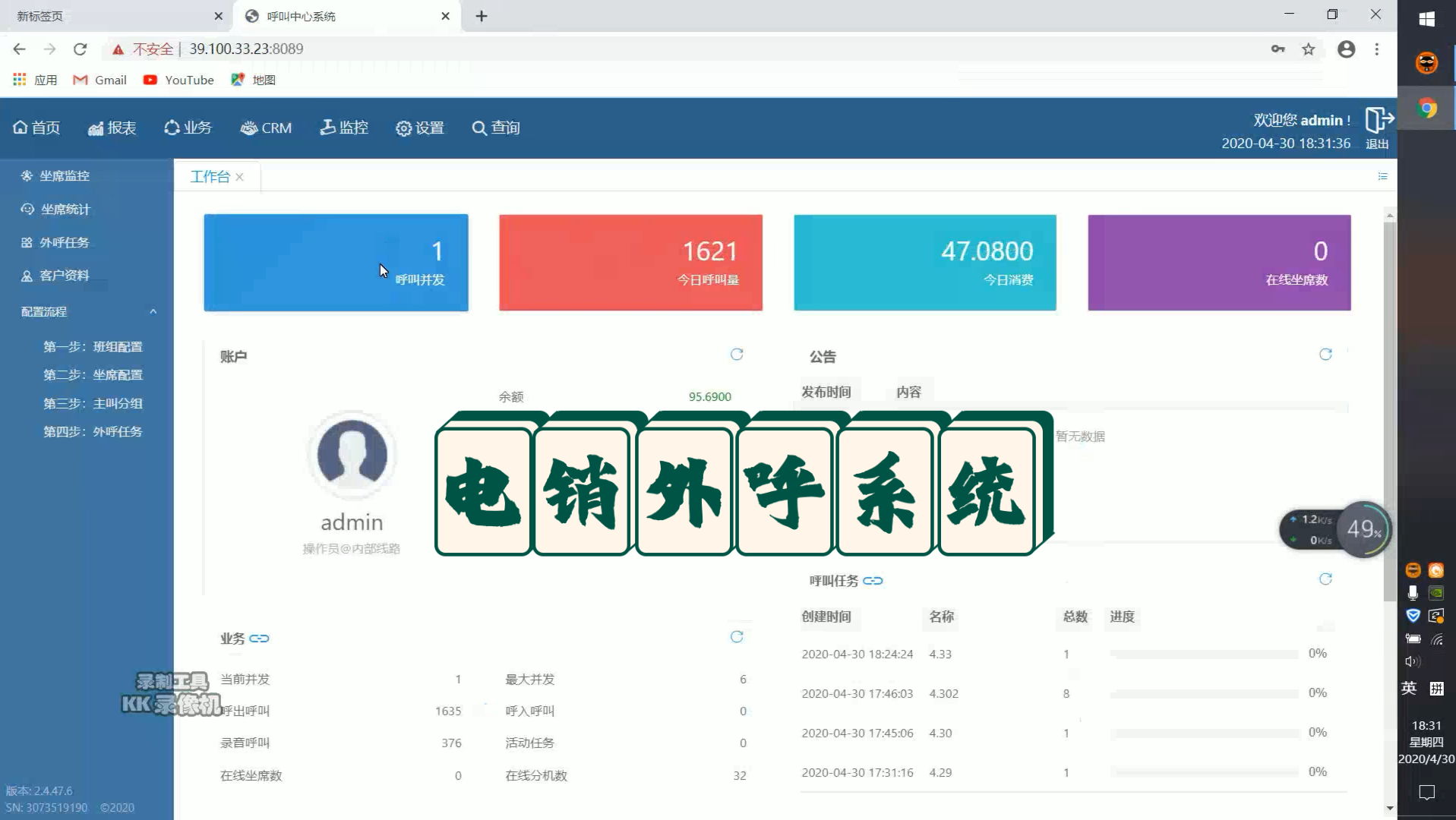Open the YouTube bookmark

[x=178, y=80]
